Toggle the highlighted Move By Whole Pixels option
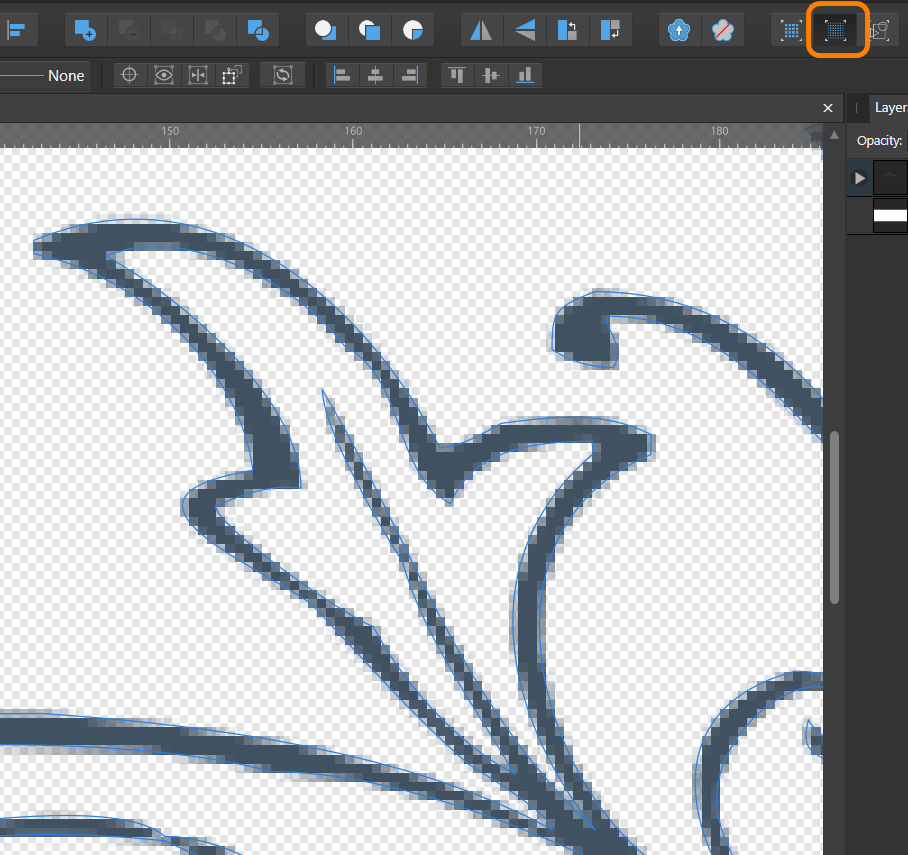Screen dimensions: 908x855 point(838,29)
